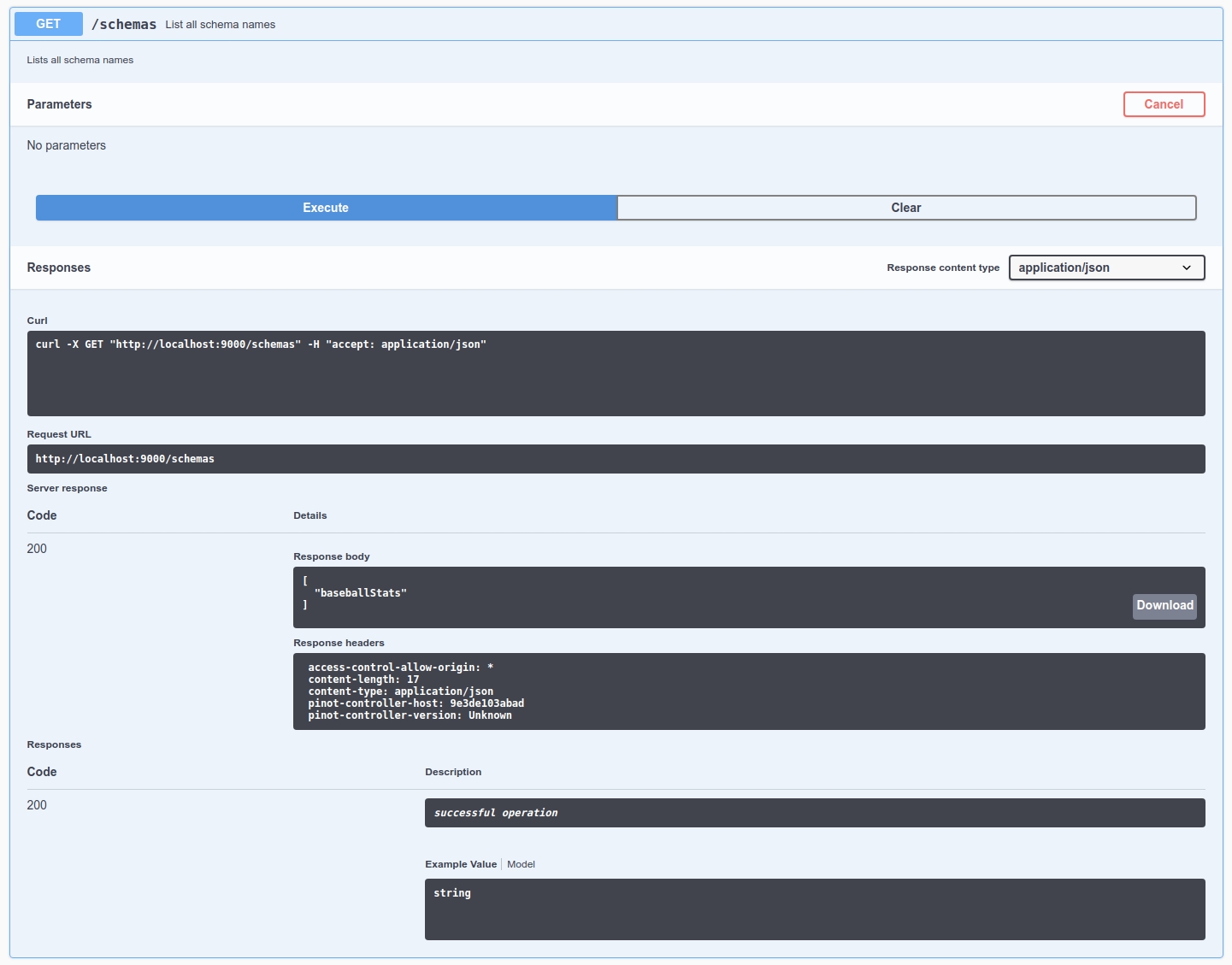This screenshot has height=965, width=1232.
Task: Select the Request URL text box
Action: [616, 459]
